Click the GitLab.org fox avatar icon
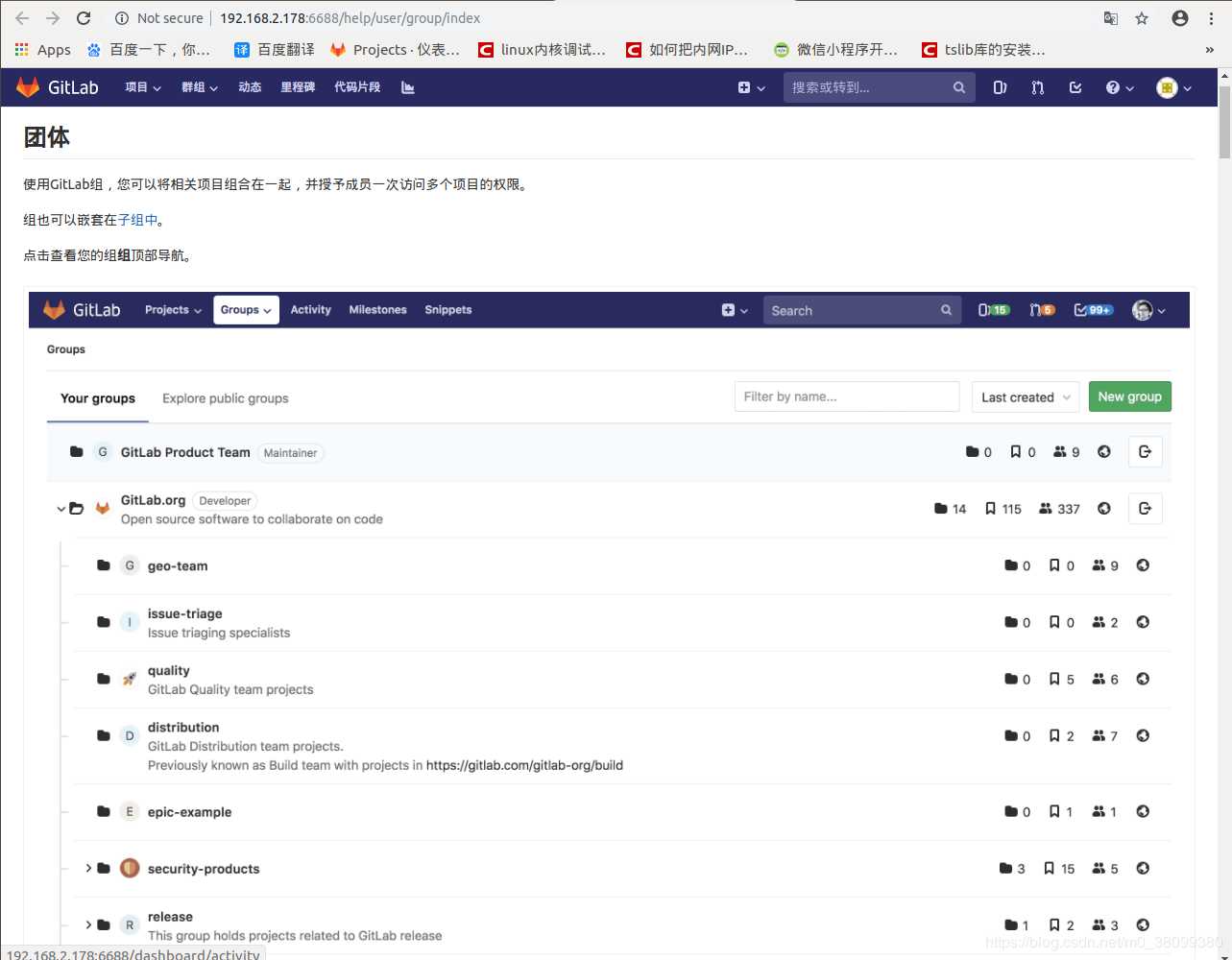 point(103,509)
